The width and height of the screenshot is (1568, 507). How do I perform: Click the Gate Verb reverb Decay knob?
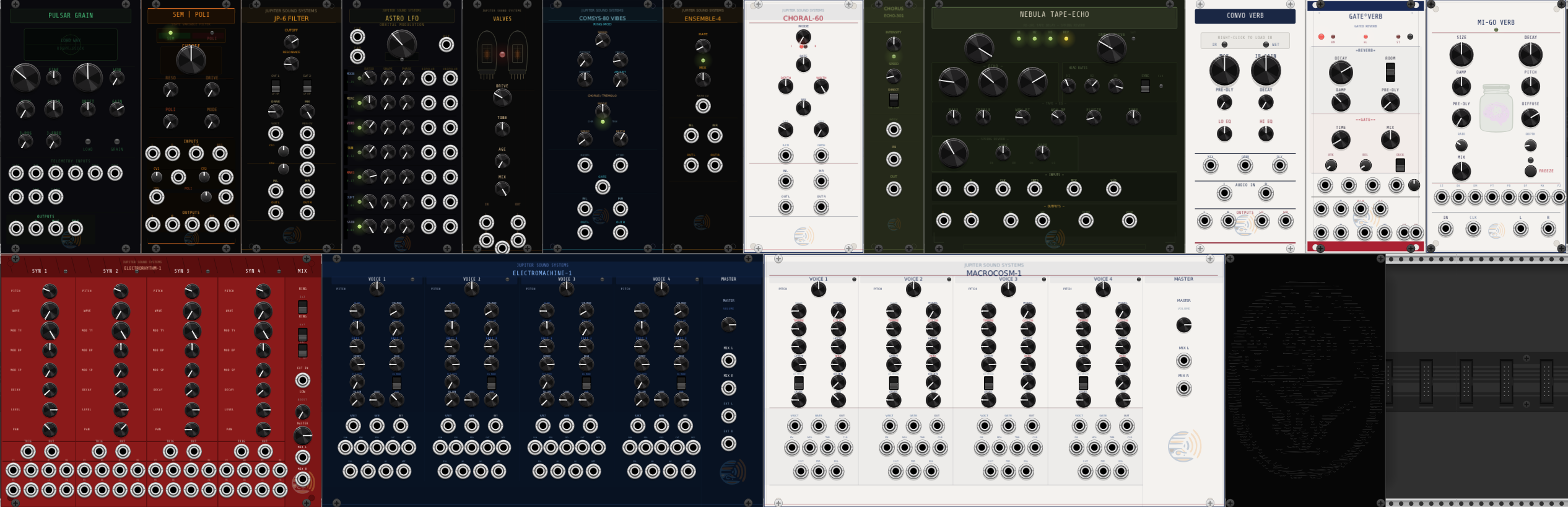tap(1341, 73)
